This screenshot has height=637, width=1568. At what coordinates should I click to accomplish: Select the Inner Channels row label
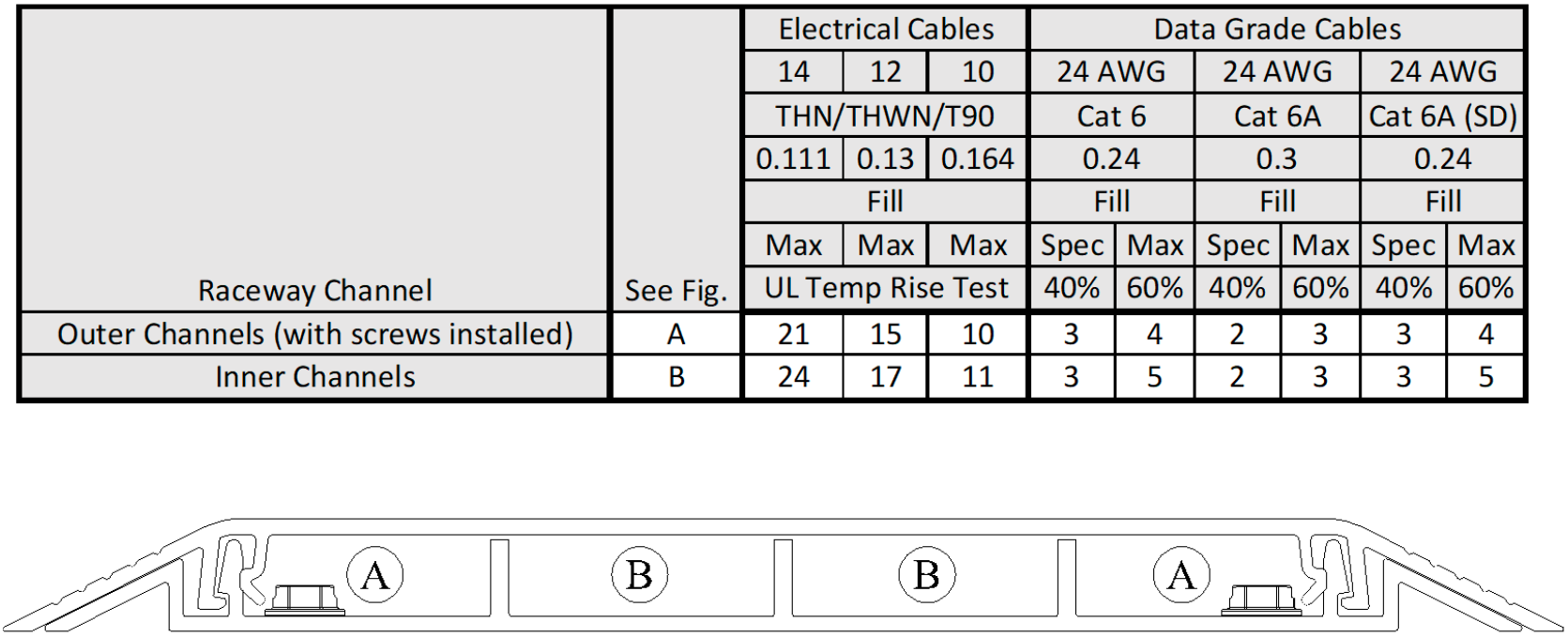pyautogui.click(x=314, y=377)
